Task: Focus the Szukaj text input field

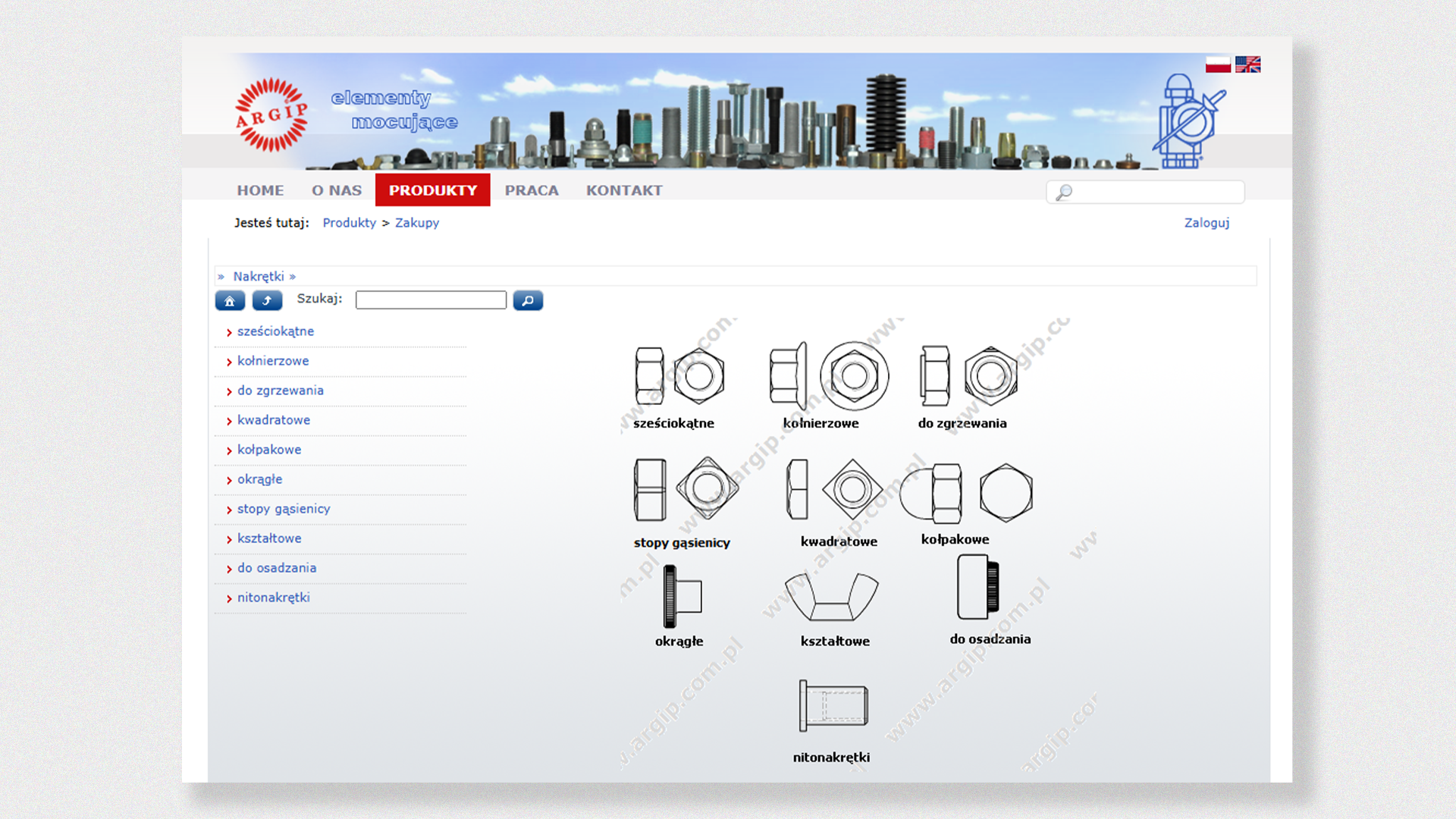Action: pos(431,300)
